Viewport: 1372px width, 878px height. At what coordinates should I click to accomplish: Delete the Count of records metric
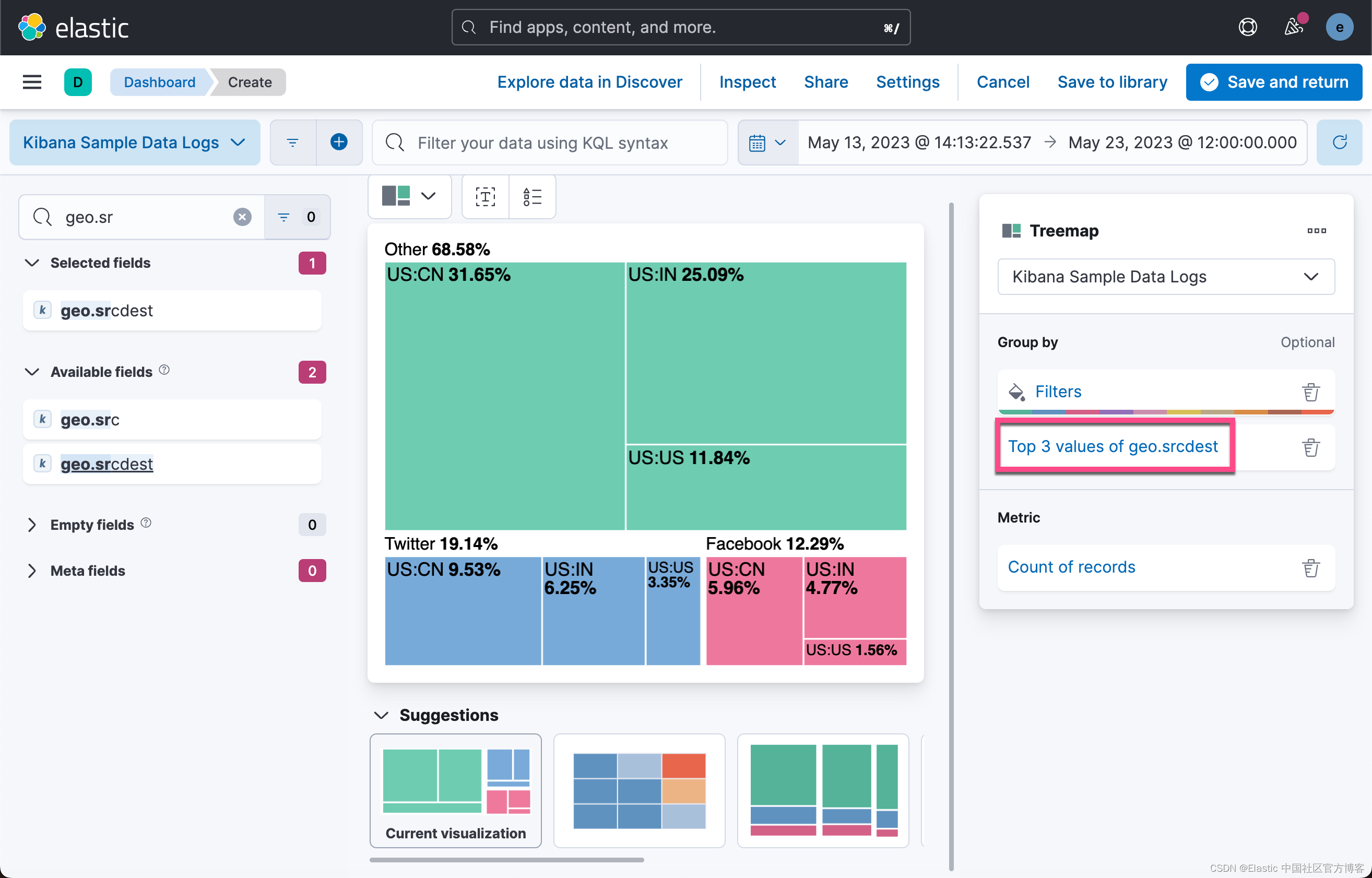(1310, 568)
